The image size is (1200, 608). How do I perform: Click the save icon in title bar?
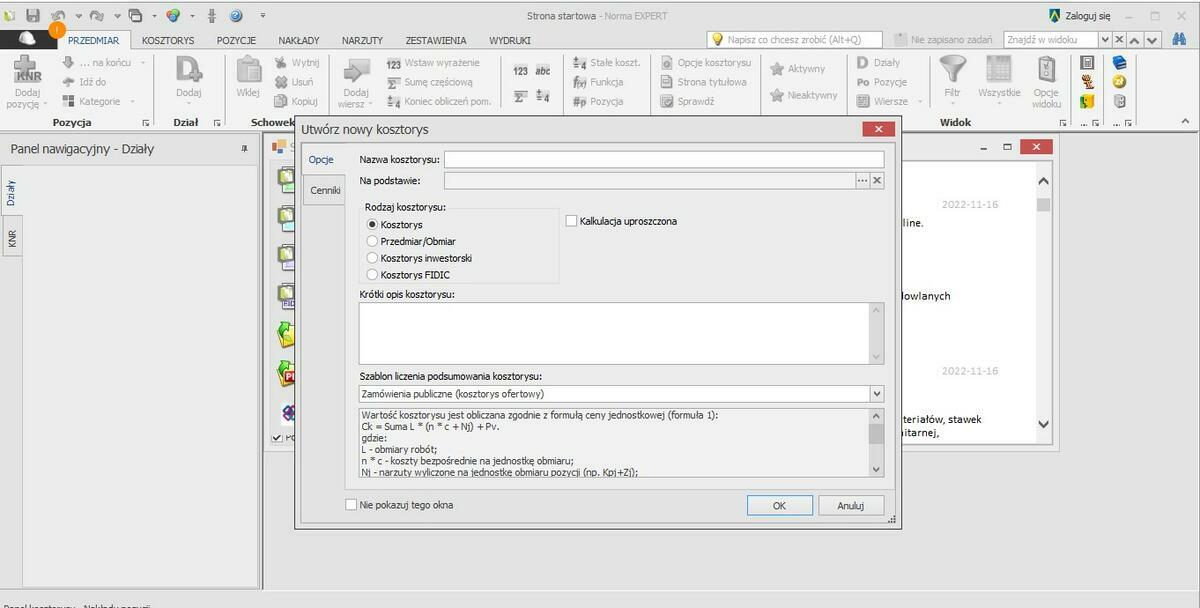[33, 15]
